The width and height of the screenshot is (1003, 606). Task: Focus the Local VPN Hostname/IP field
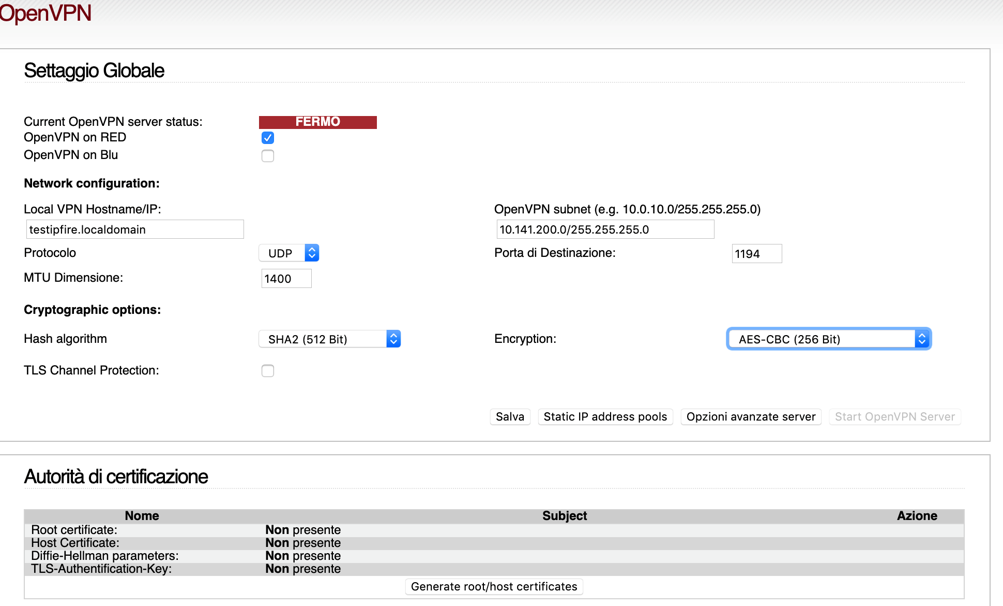pos(135,229)
